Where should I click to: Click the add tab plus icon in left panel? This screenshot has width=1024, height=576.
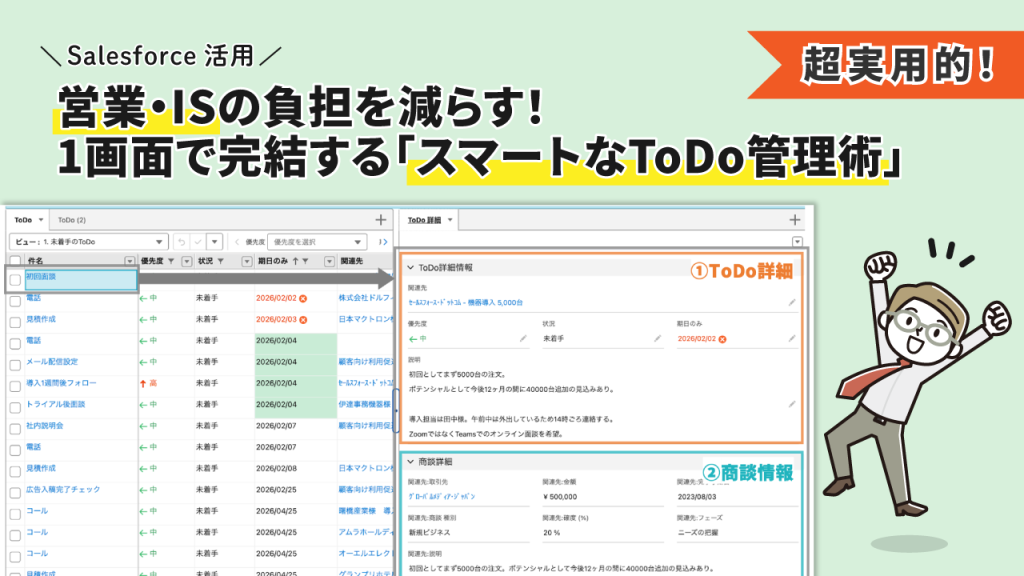point(380,220)
